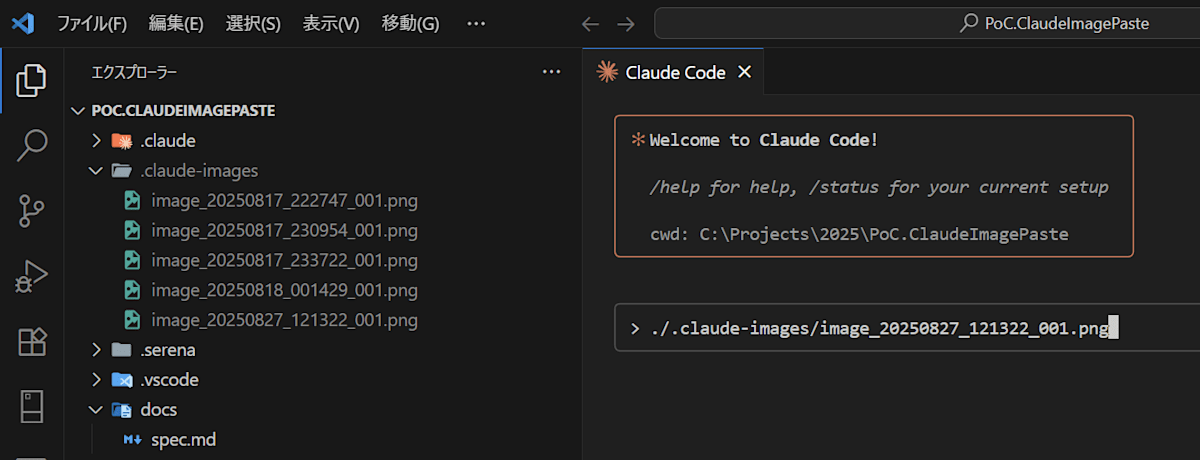
Task: Click the spec.md markdown file icon
Action: (x=132, y=440)
